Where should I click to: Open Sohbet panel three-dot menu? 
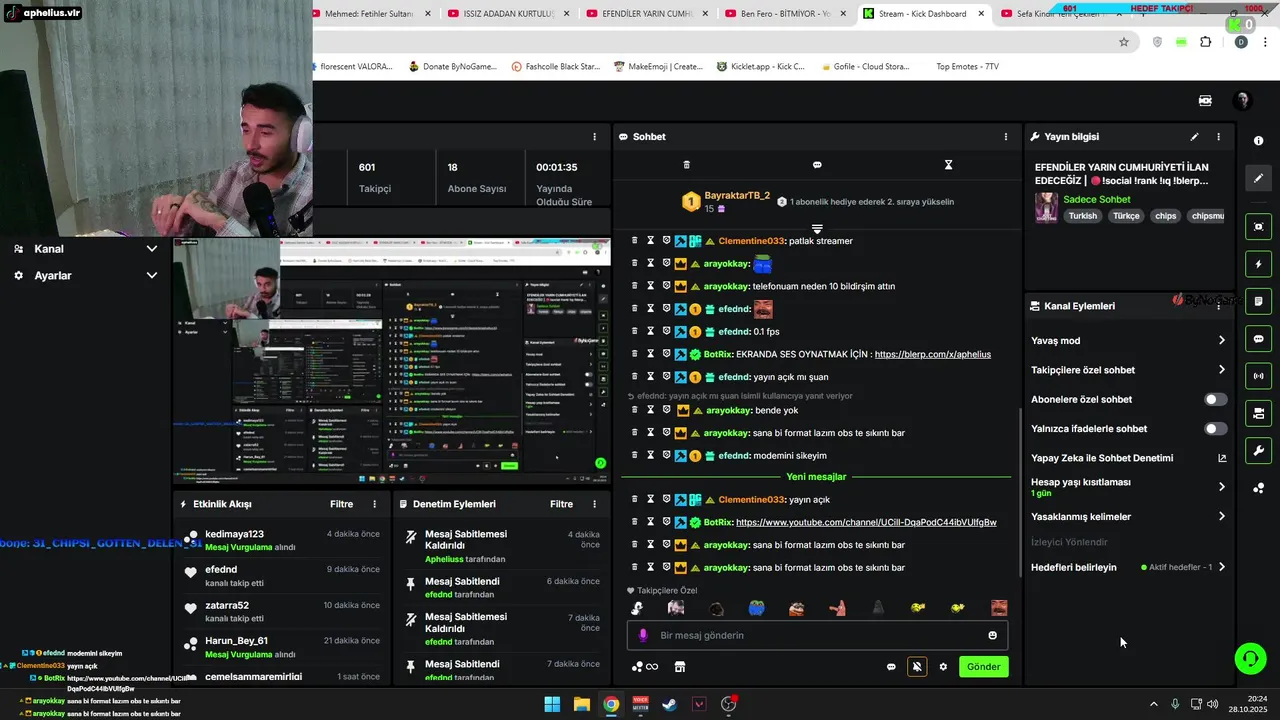point(1006,137)
